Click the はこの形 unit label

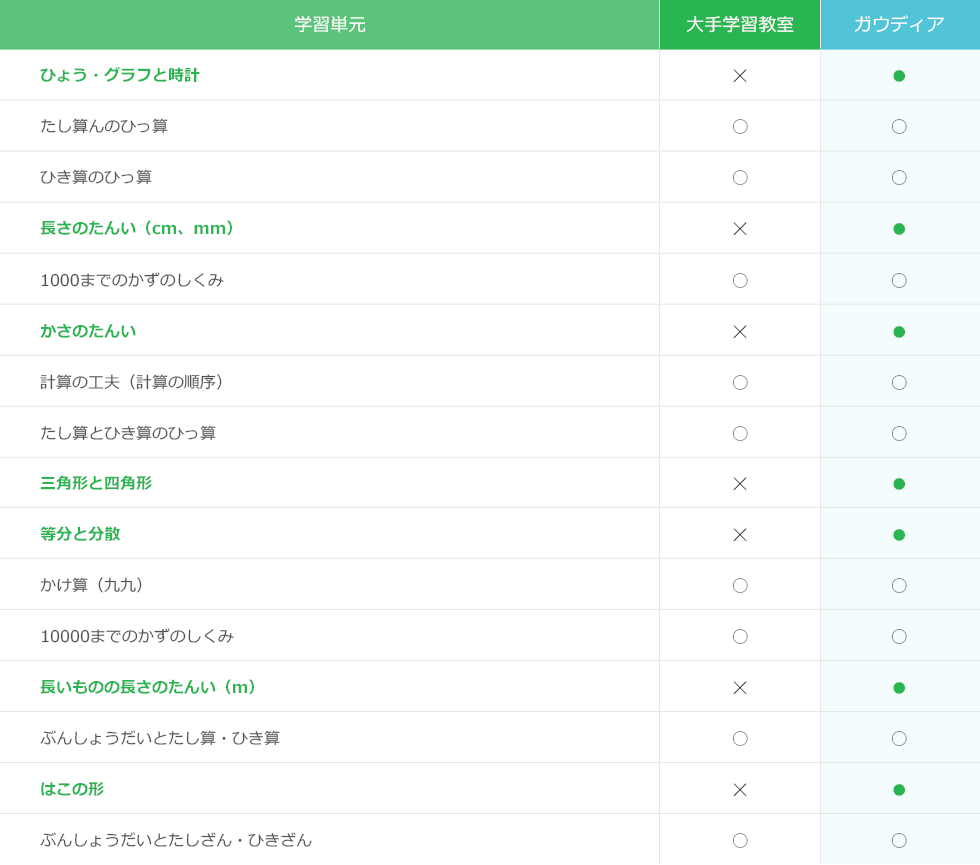72,789
